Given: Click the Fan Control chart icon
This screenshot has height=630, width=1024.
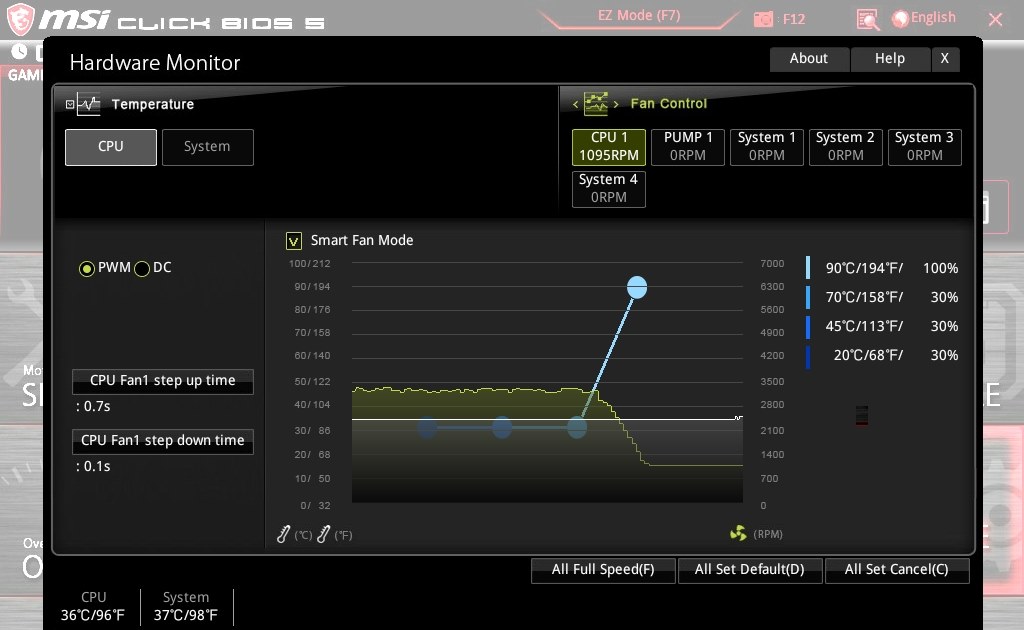Looking at the screenshot, I should (x=596, y=103).
